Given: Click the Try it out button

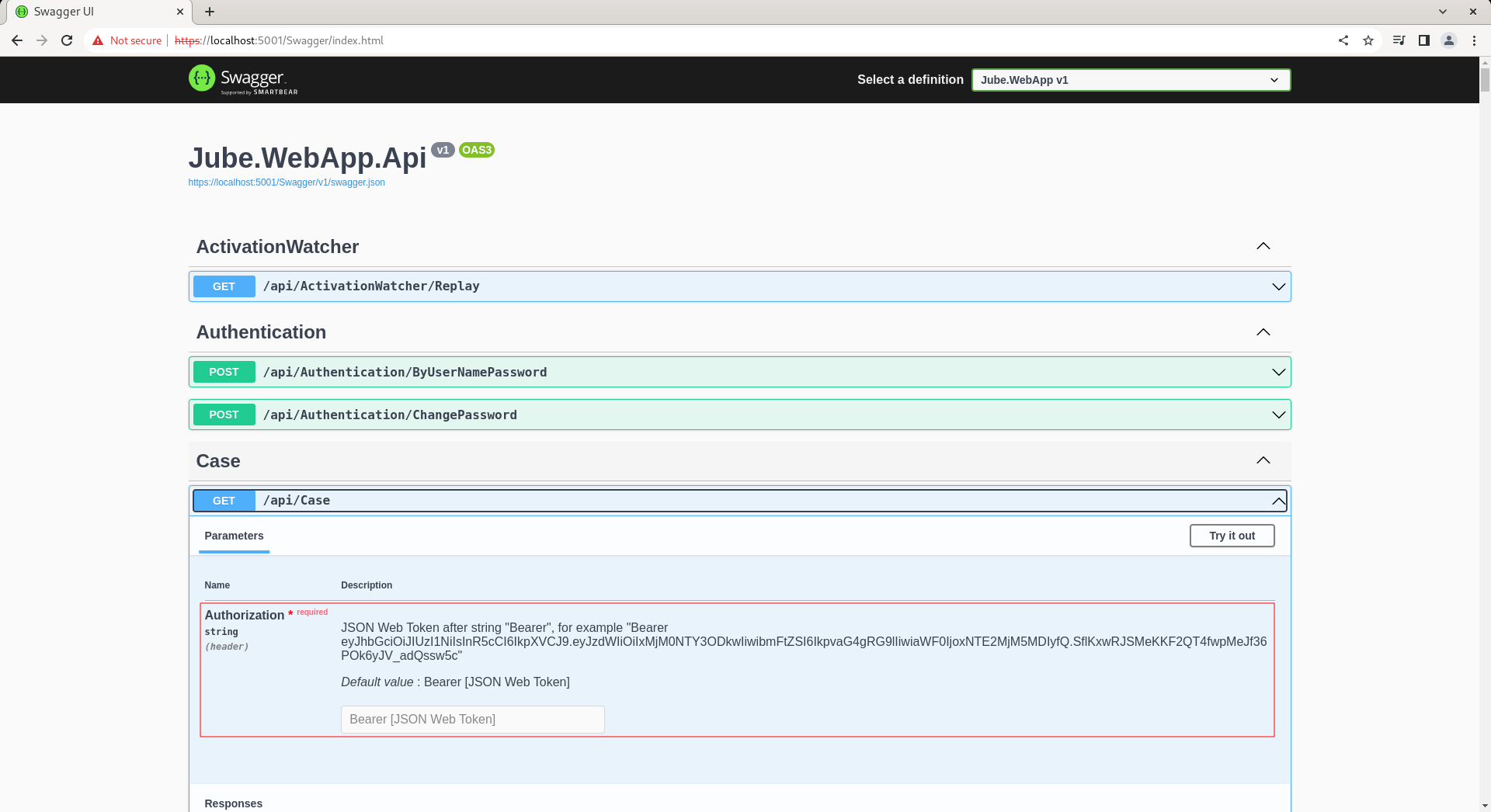Looking at the screenshot, I should [x=1232, y=536].
